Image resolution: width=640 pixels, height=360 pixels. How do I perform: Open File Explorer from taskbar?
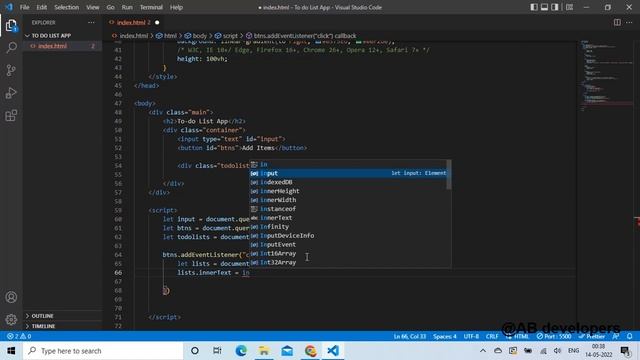(264, 351)
